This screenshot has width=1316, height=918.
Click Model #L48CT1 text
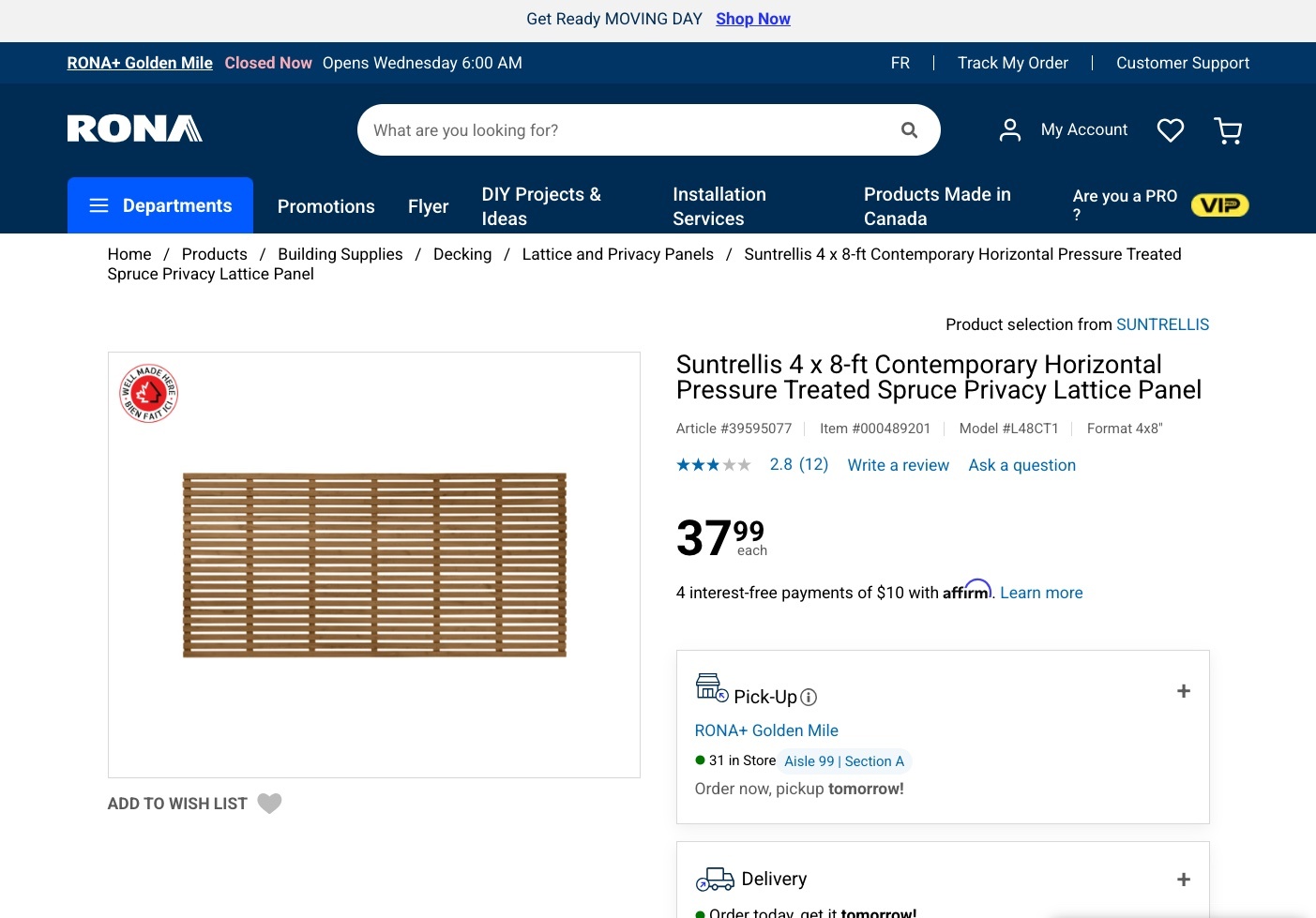coord(1009,429)
